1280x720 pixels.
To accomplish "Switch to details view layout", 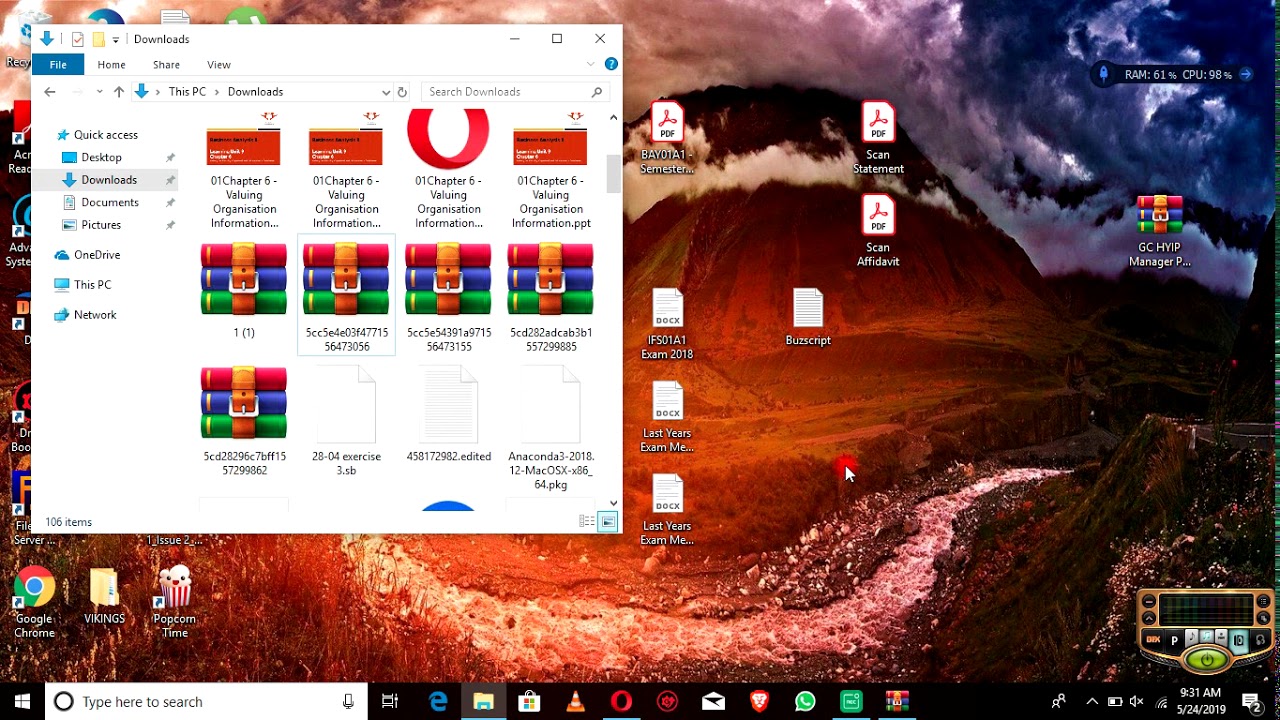I will 587,522.
